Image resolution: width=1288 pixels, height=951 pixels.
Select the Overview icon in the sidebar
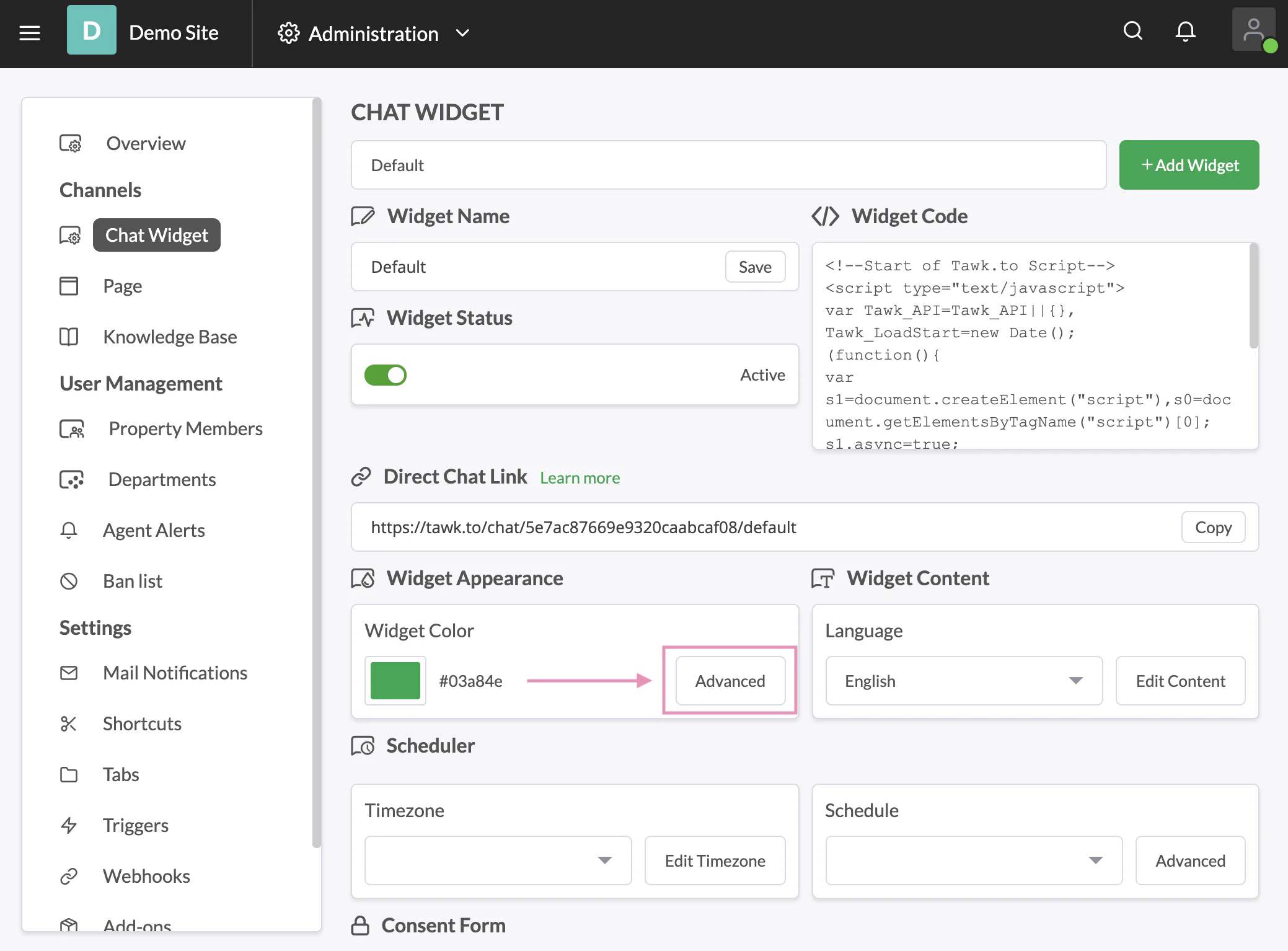tap(71, 143)
